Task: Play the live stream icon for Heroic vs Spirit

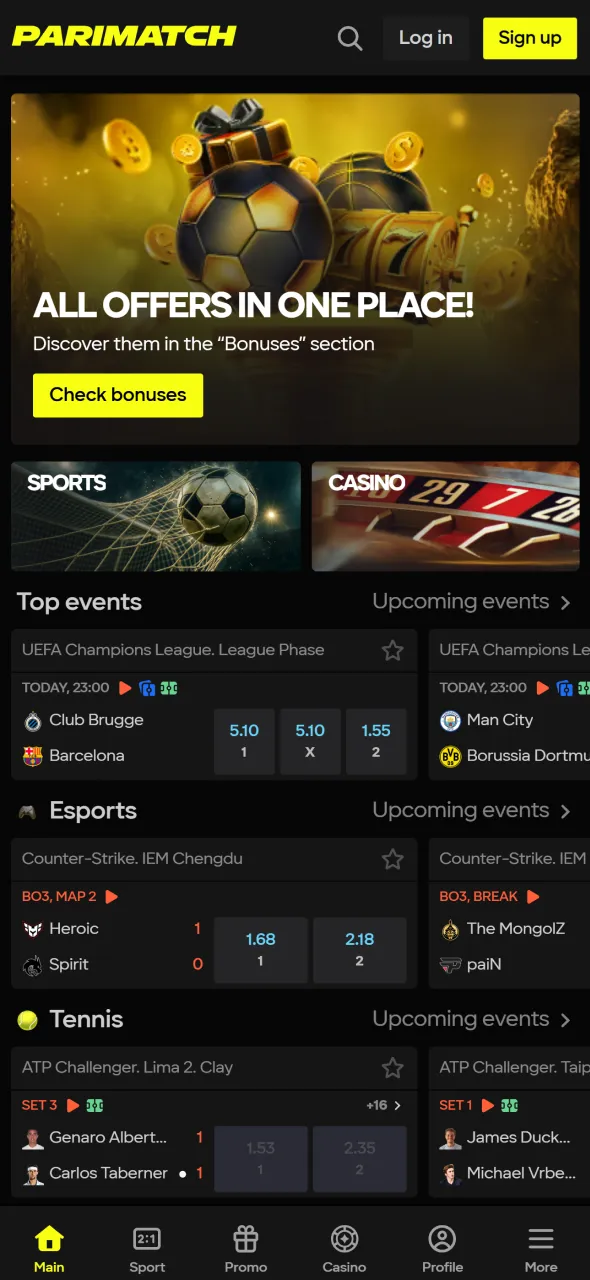Action: click(112, 896)
